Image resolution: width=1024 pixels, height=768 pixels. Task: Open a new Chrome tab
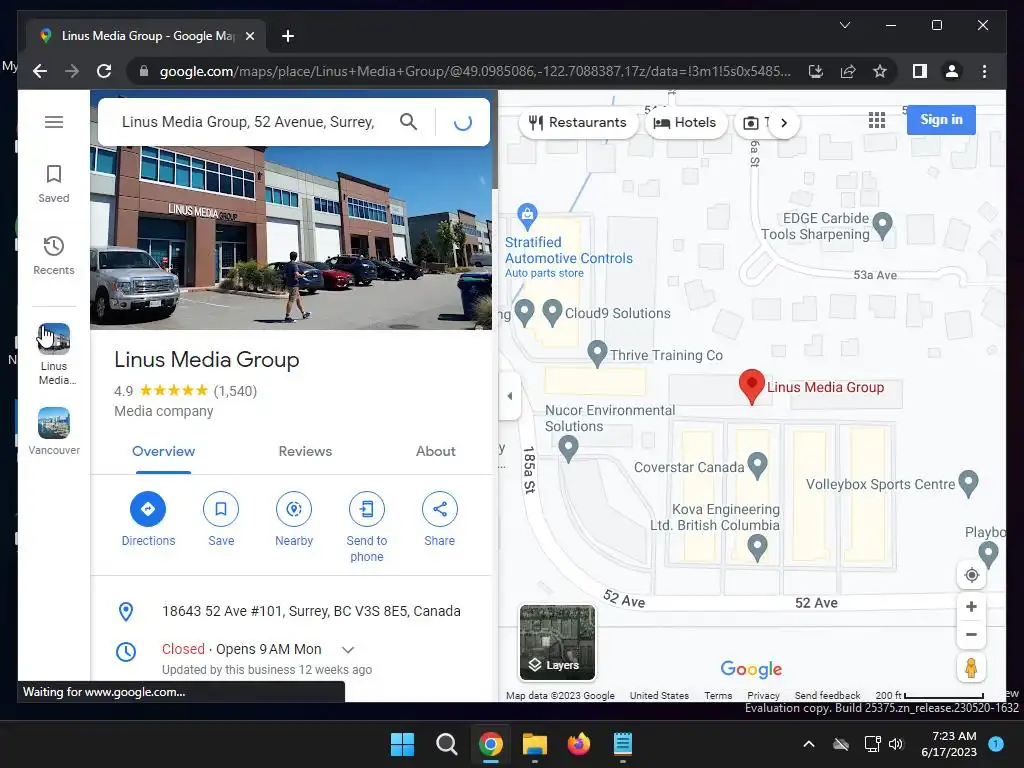pos(288,36)
